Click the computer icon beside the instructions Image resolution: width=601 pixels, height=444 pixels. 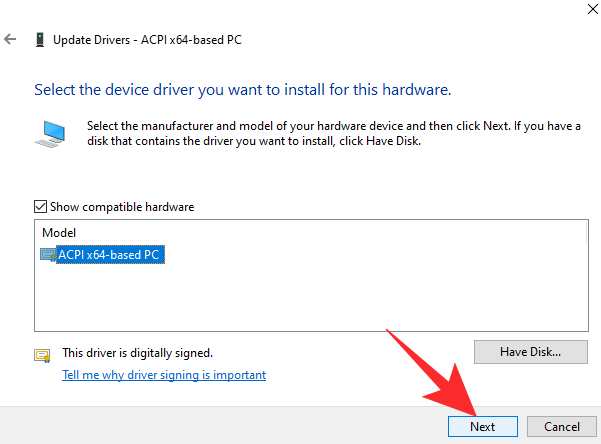click(x=55, y=133)
